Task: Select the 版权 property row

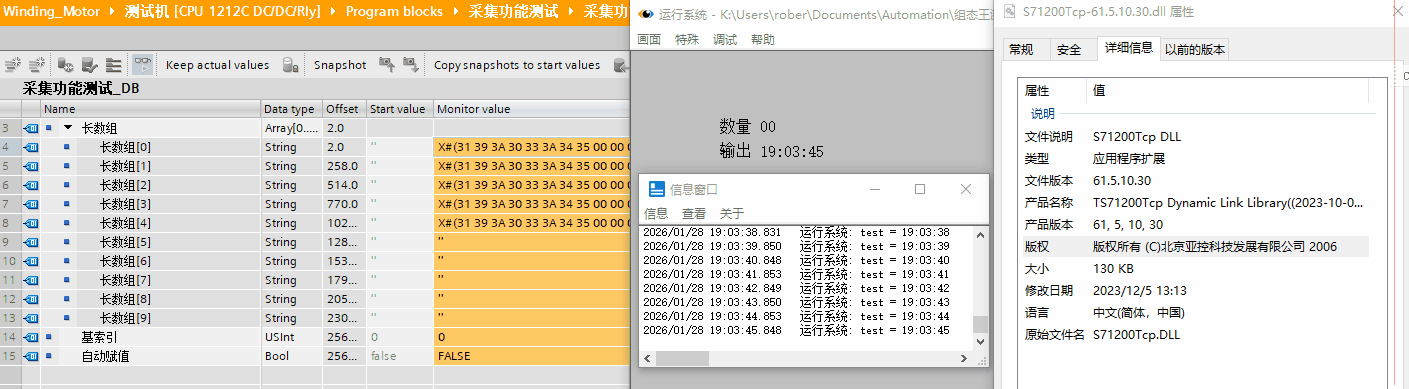Action: pos(1195,246)
